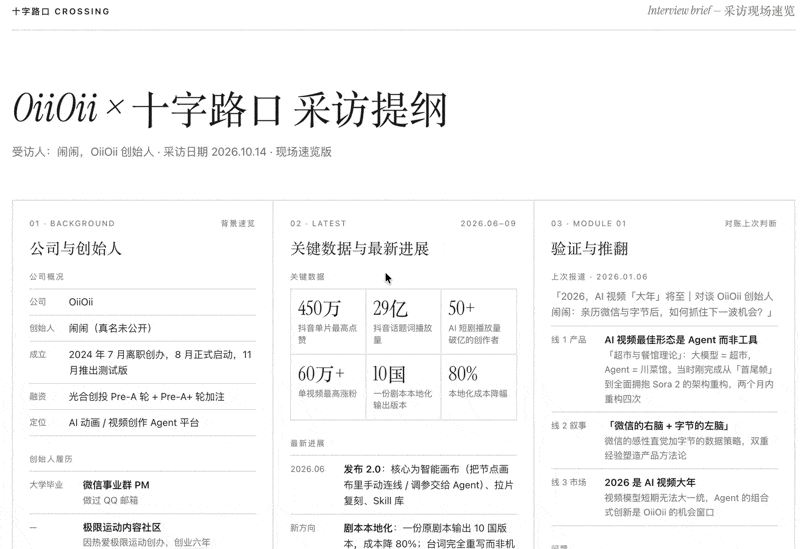Click the 03 · MODULE 01 section label
This screenshot has height=549, width=800.
pos(588,223)
